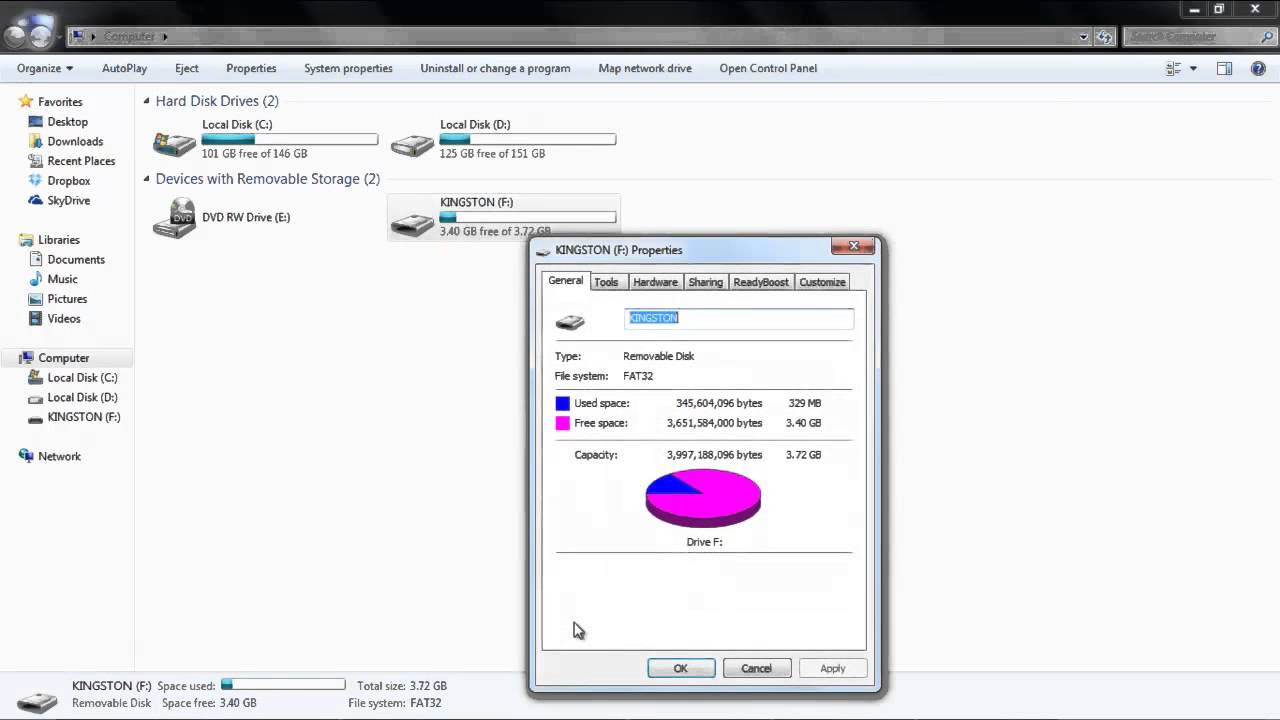Click Uninstall or change a program
This screenshot has width=1280, height=720.
point(495,68)
